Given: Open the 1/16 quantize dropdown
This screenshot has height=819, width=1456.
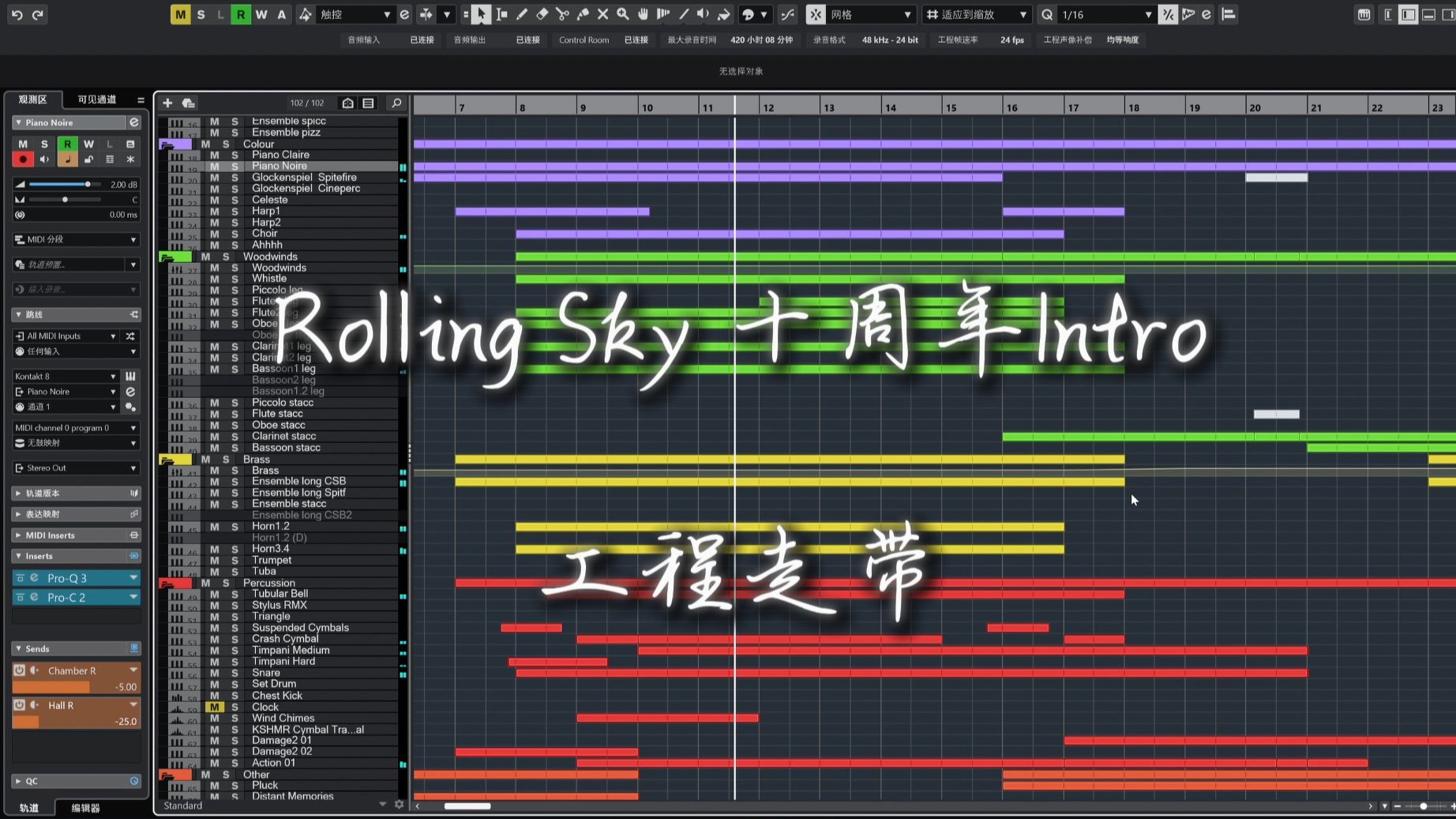Looking at the screenshot, I should click(1104, 14).
